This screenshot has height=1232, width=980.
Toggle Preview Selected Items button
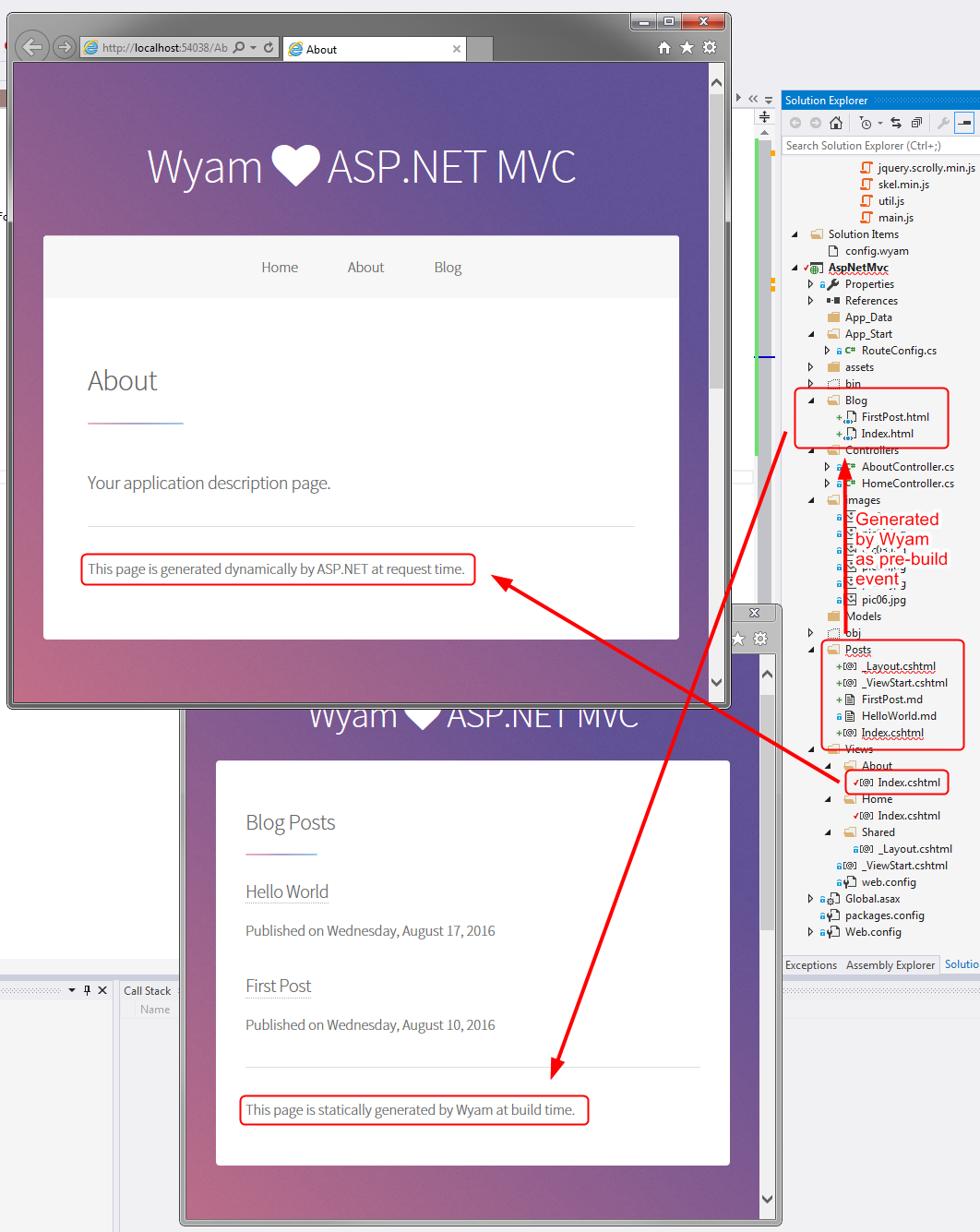tap(964, 123)
